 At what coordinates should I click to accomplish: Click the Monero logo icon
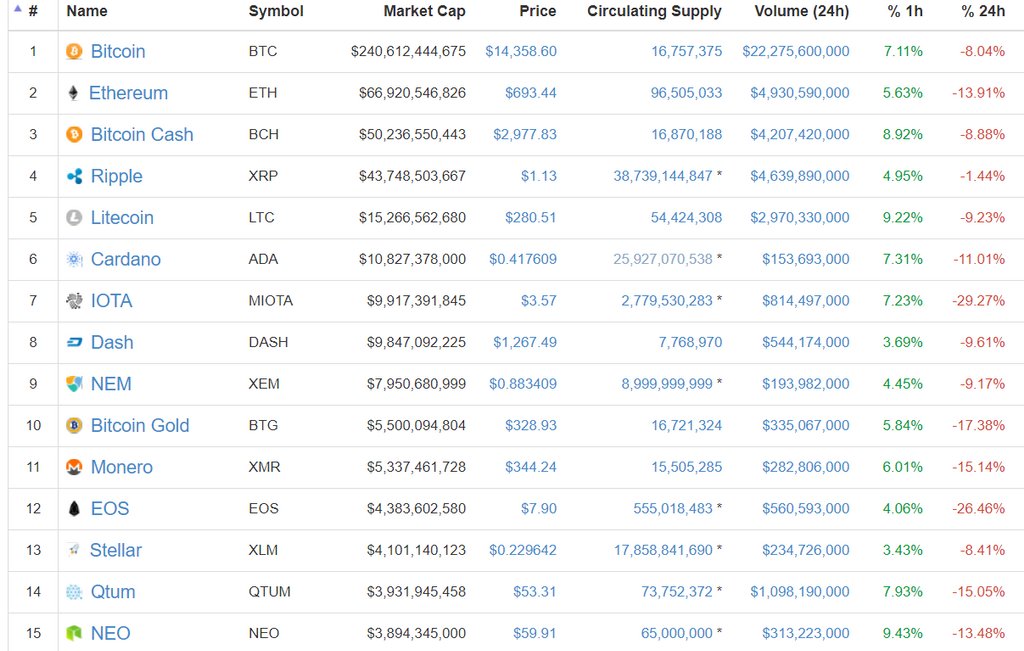click(74, 467)
